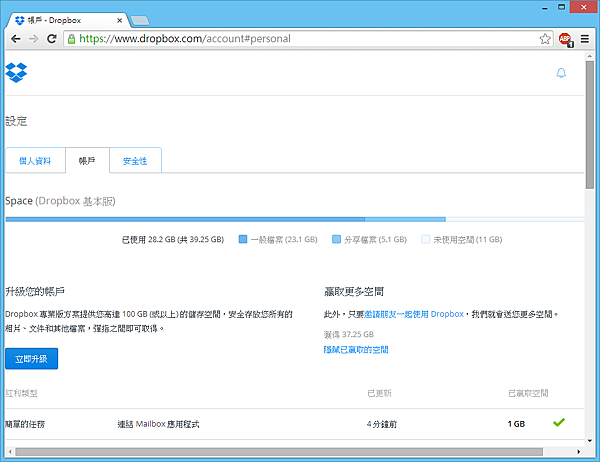Click the 紅利類型 column header
This screenshot has height=462, width=600.
21,393
